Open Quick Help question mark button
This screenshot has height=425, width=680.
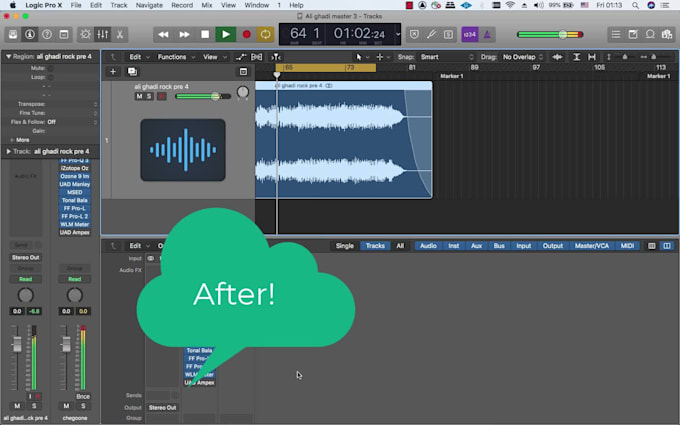pos(47,34)
